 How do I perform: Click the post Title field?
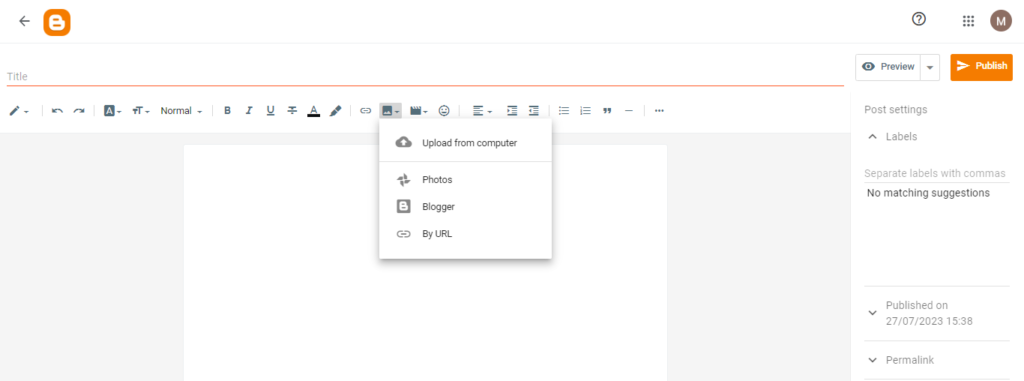[425, 76]
